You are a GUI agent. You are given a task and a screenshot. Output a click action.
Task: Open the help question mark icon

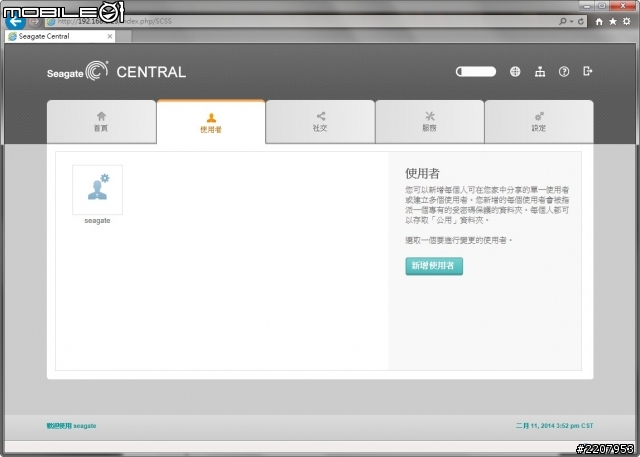click(x=564, y=72)
